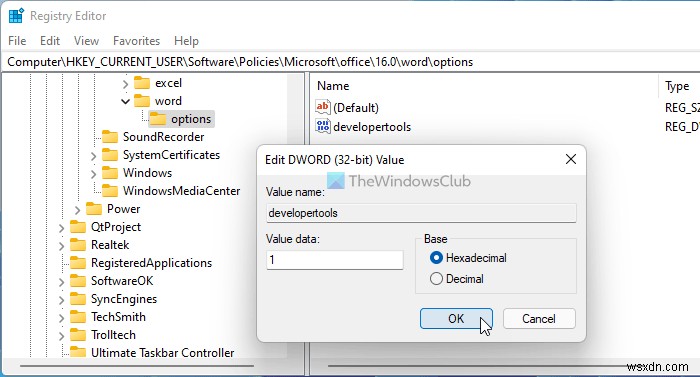
Task: Select the QtProject folder icon
Action: [x=78, y=227]
